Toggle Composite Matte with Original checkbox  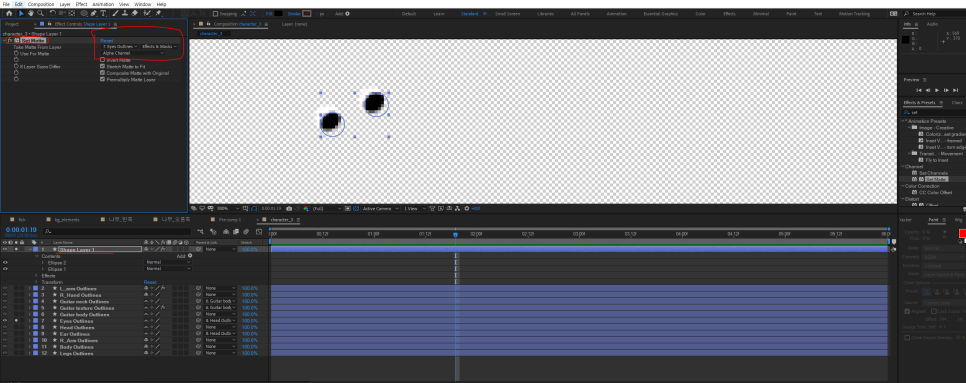click(102, 73)
